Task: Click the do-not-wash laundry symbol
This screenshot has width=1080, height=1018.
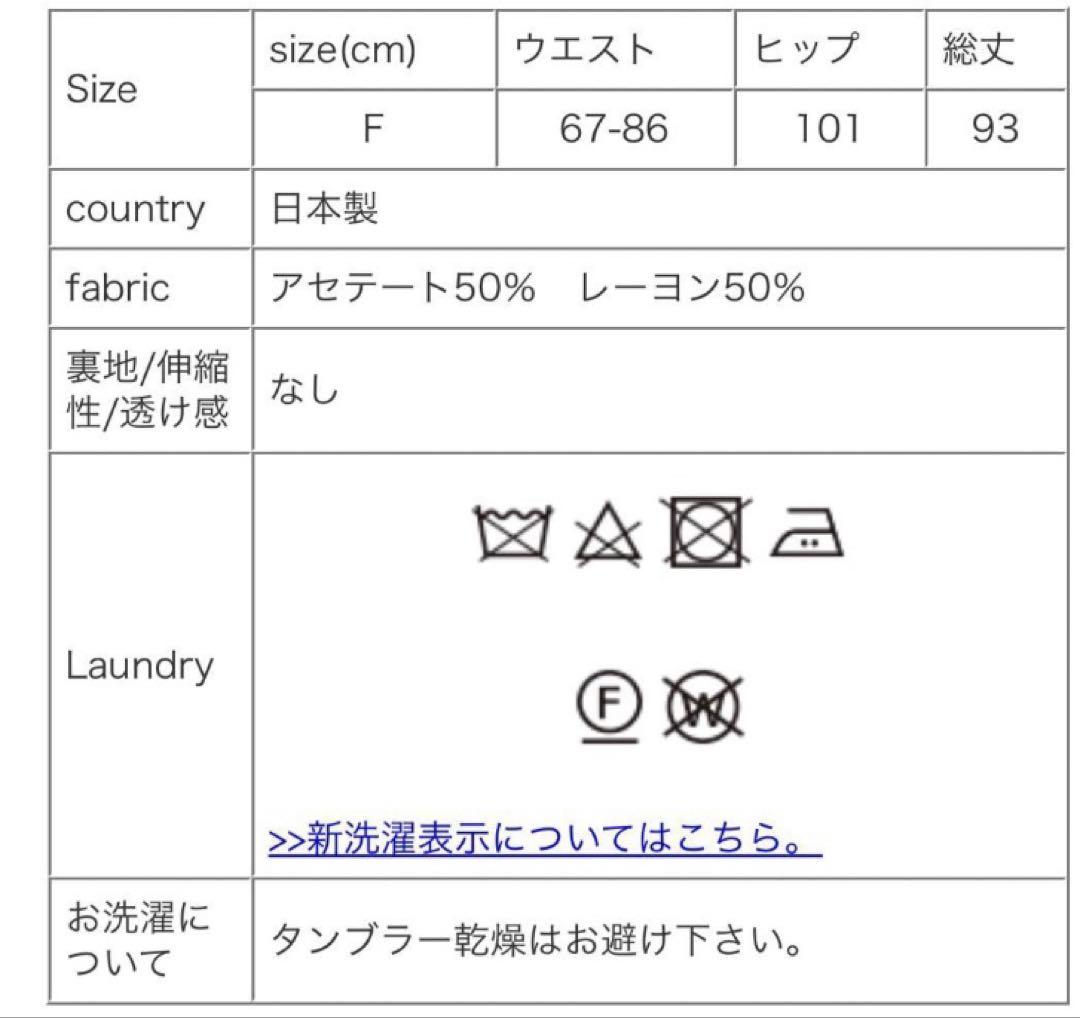Action: pyautogui.click(x=513, y=532)
